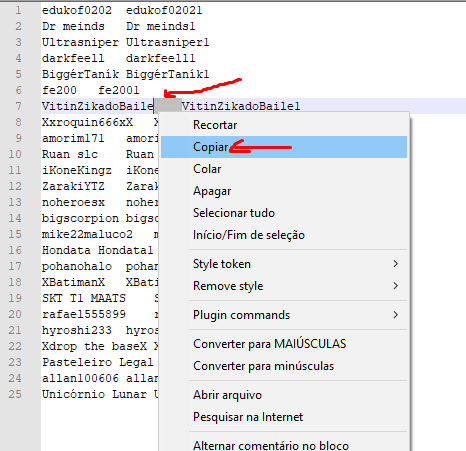Click text bigscorpion on line 14
The height and width of the screenshot is (451, 466).
[80, 218]
